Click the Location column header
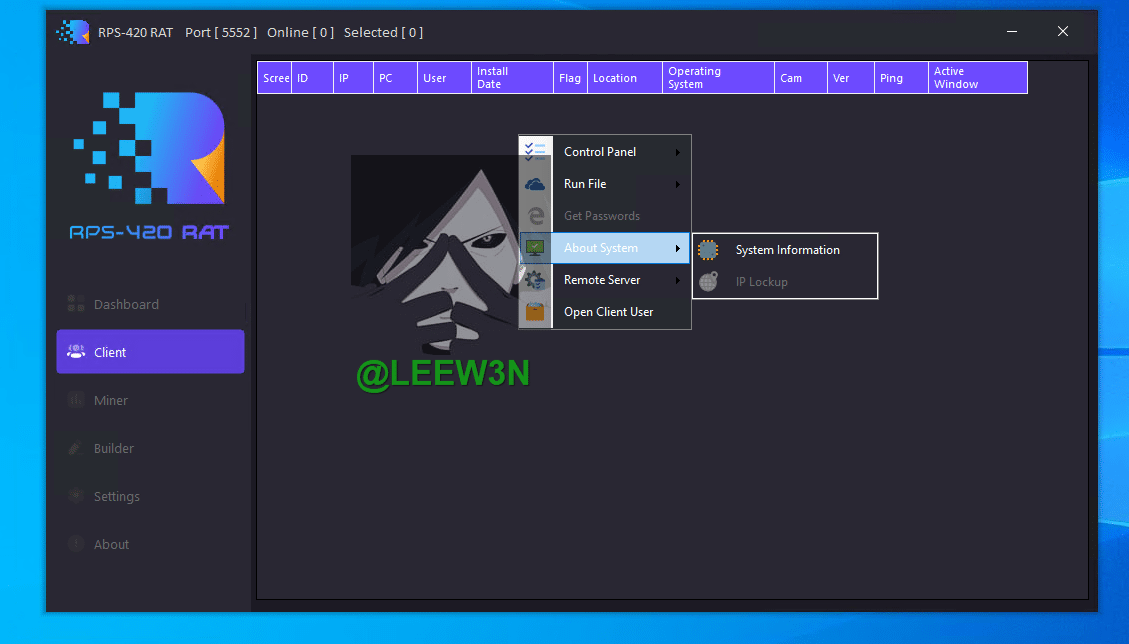1129x644 pixels. pyautogui.click(x=624, y=78)
